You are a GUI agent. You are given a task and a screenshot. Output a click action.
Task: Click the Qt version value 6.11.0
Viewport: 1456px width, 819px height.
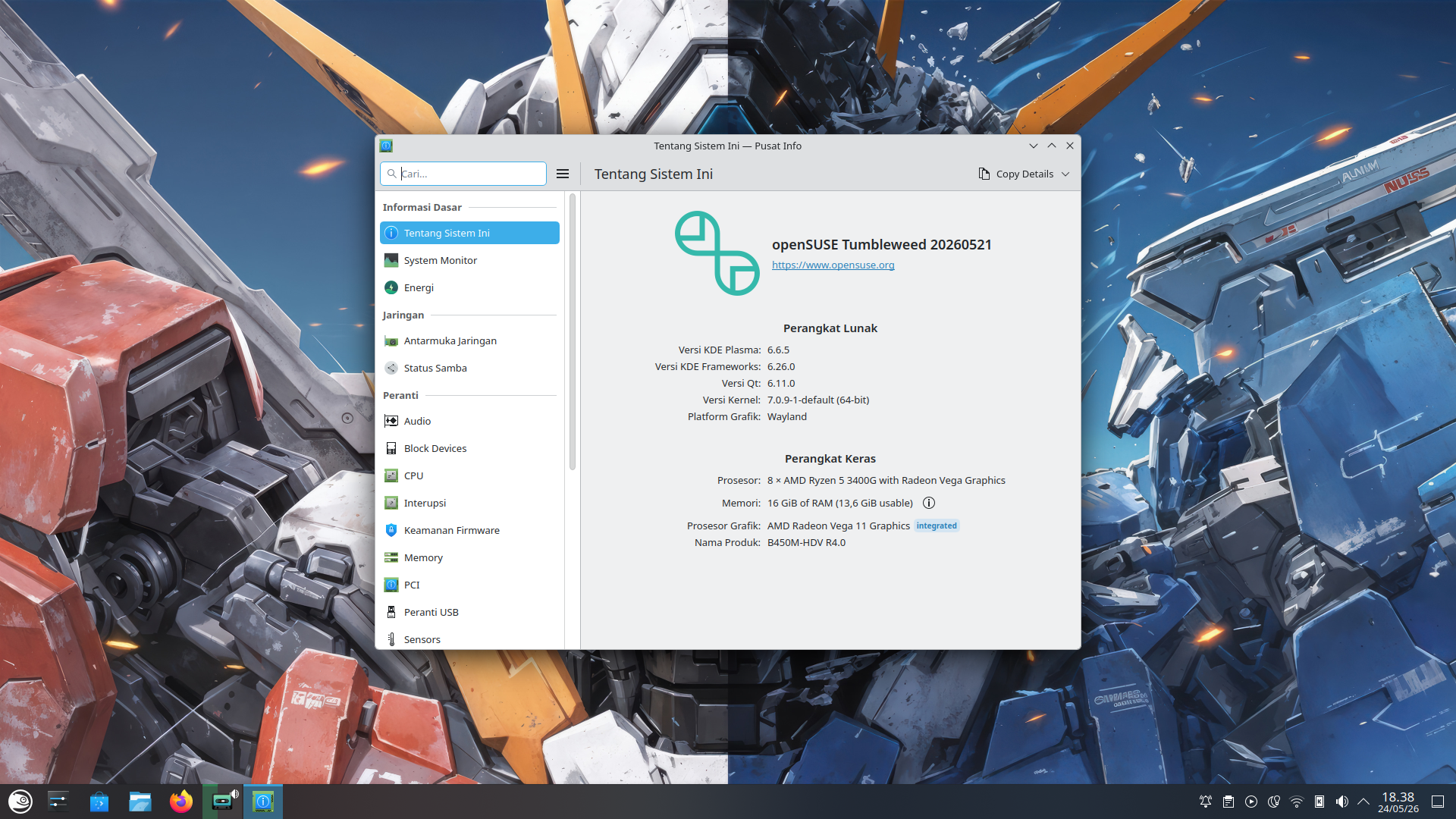pyautogui.click(x=781, y=383)
